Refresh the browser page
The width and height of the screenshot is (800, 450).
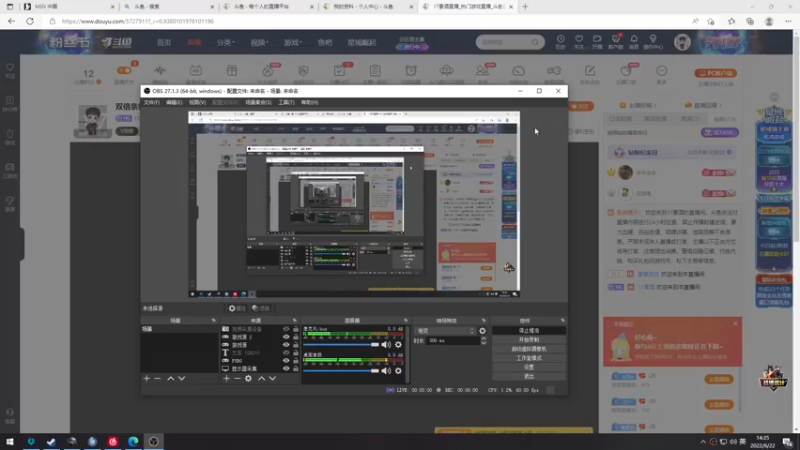click(30, 21)
